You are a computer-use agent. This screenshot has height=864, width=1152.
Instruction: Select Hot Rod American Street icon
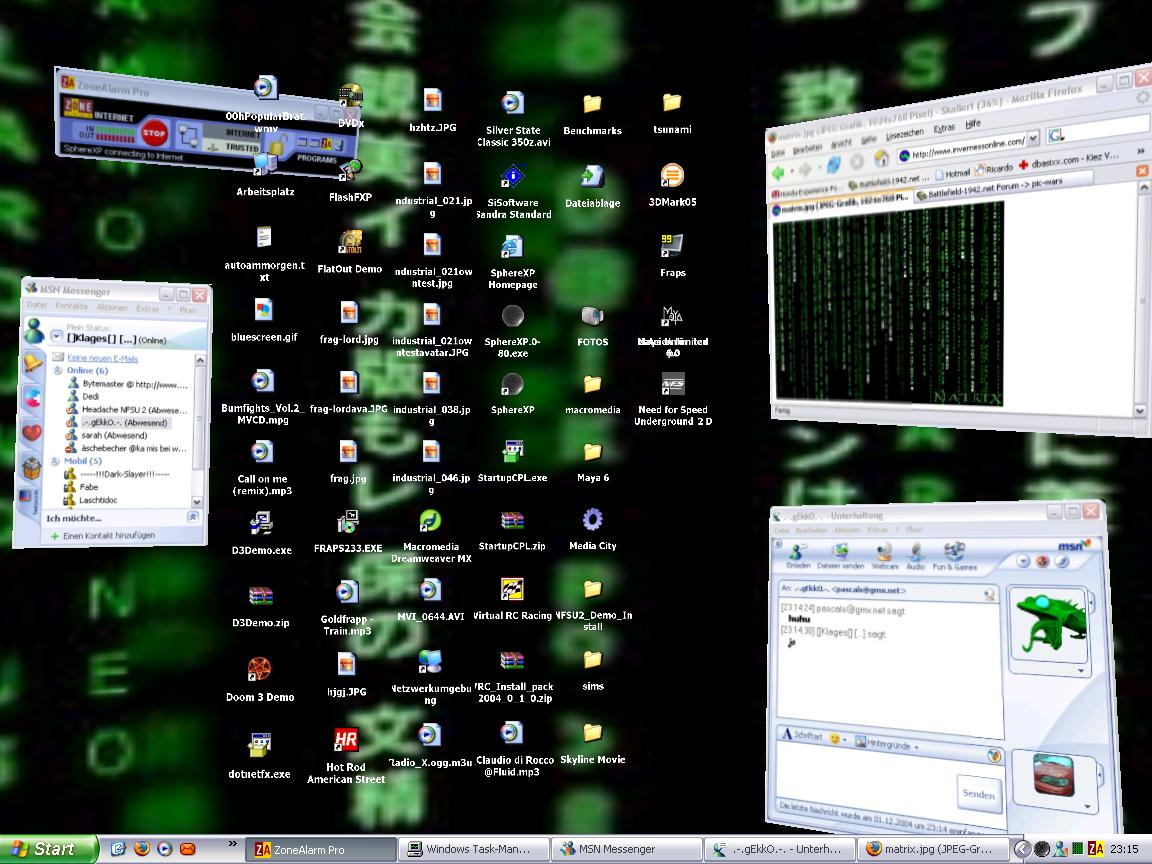pyautogui.click(x=346, y=755)
